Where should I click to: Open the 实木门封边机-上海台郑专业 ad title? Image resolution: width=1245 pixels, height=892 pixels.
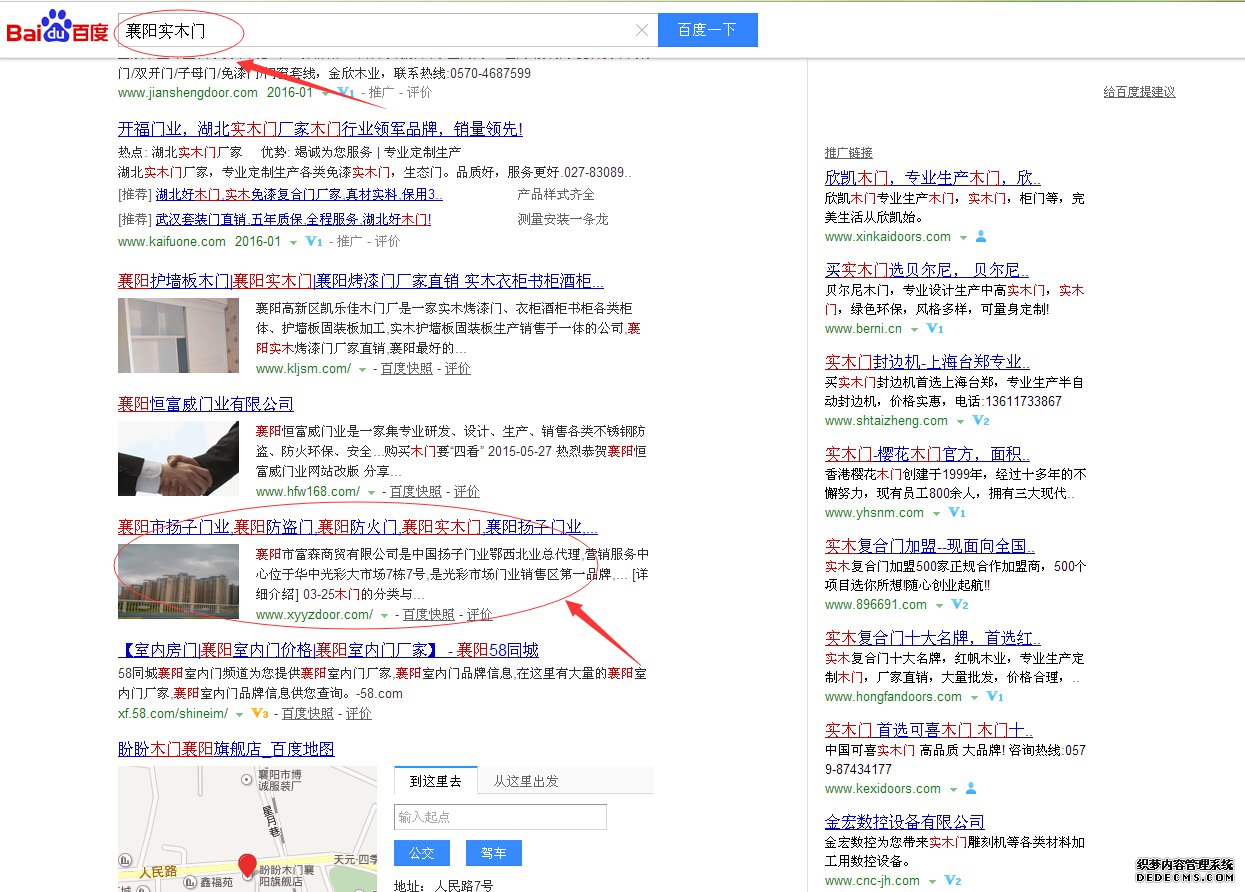pos(927,362)
